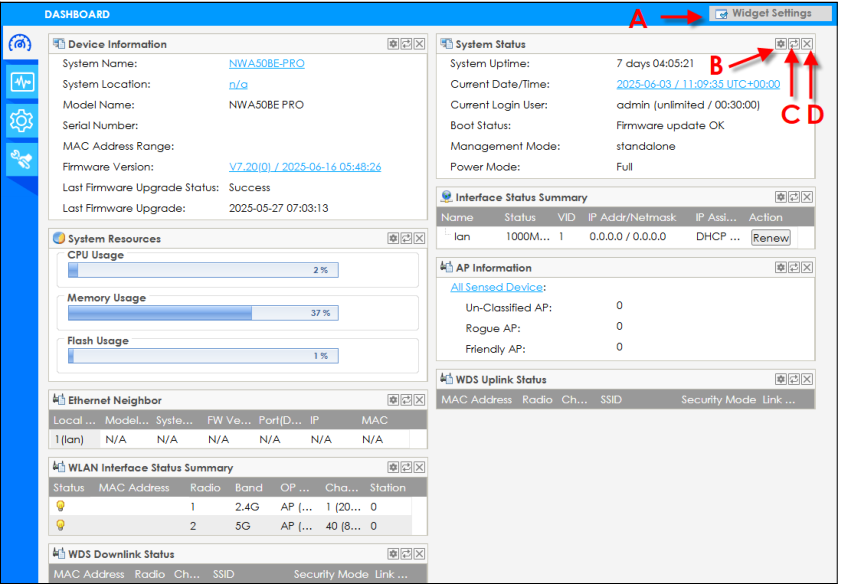
Task: Open the Dashboard sidebar icon
Action: (20, 44)
